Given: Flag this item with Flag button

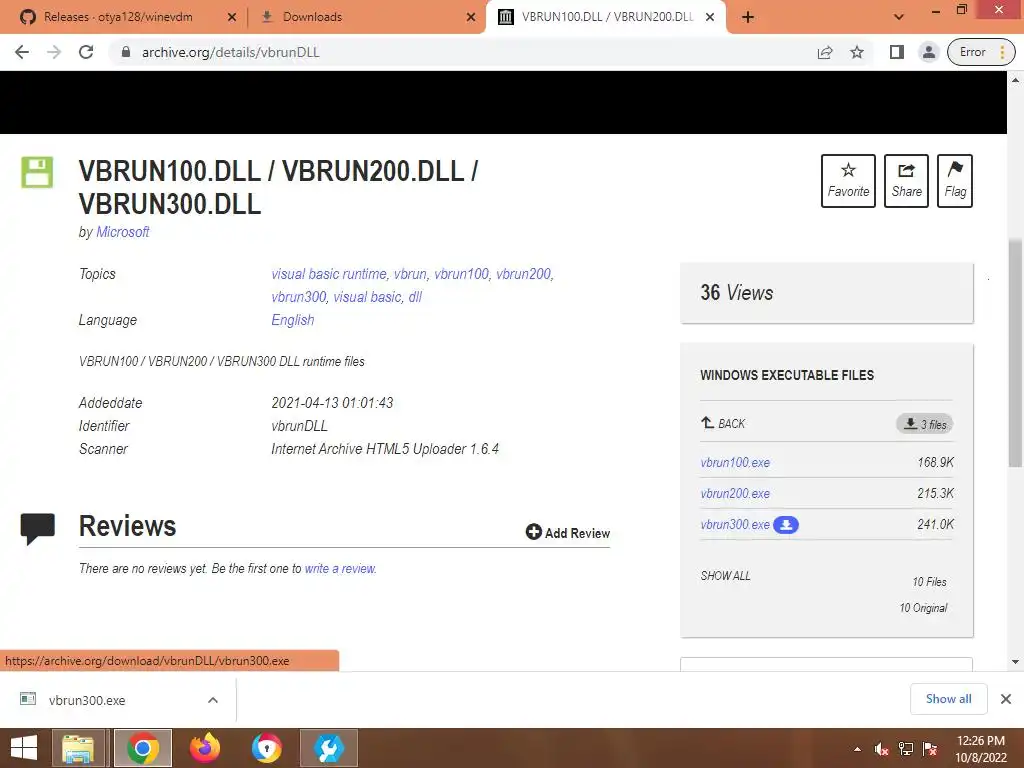Looking at the screenshot, I should (955, 181).
